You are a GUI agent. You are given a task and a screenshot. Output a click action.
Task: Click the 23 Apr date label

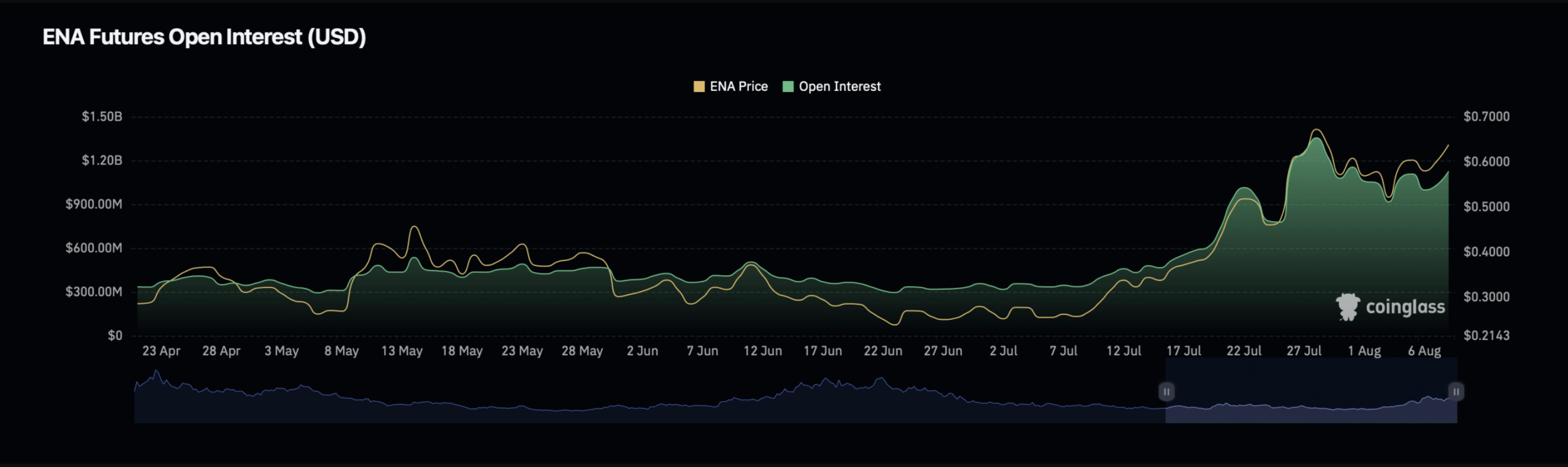pos(161,351)
